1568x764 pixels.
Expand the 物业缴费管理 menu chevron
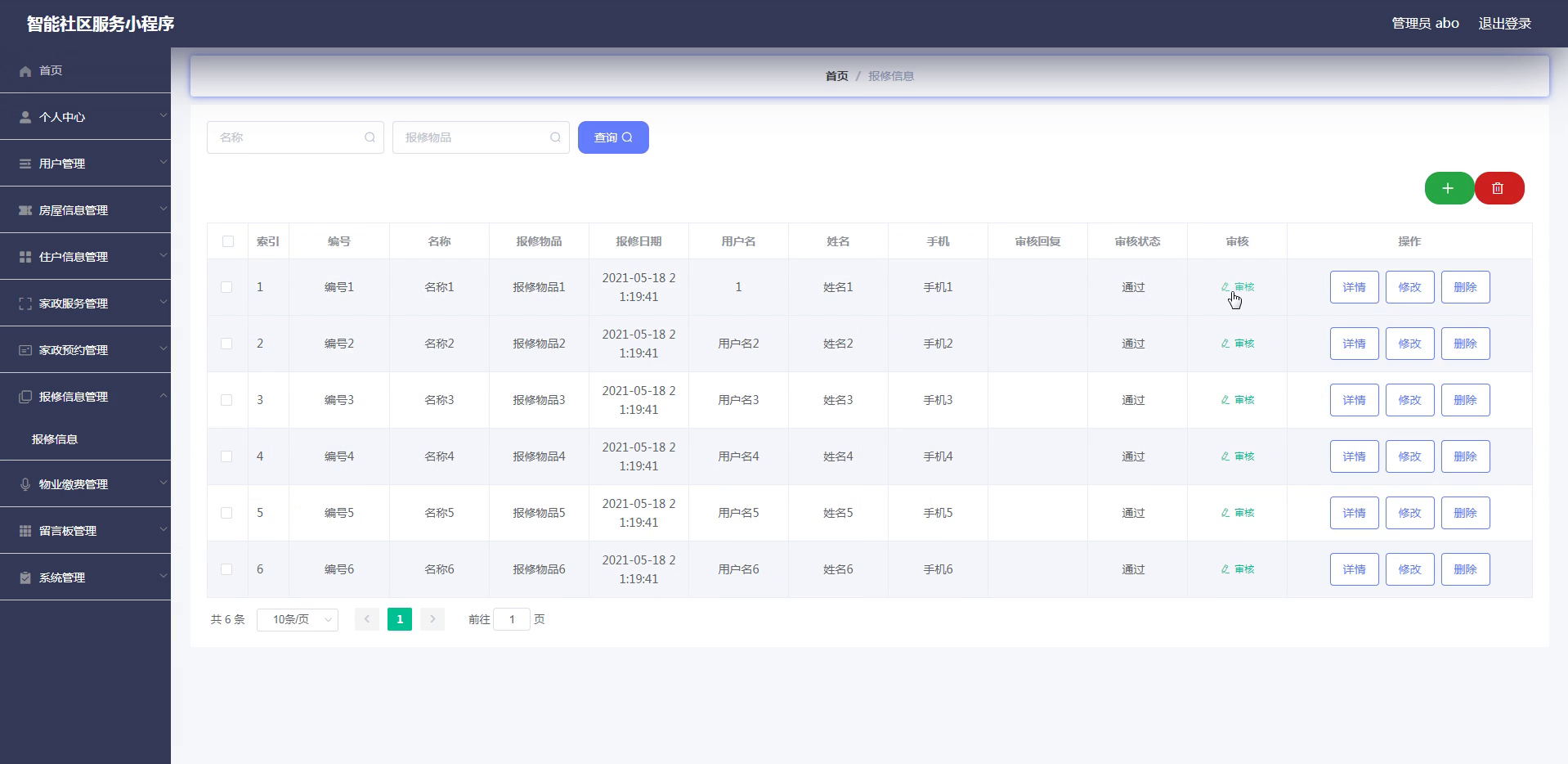[x=163, y=483]
